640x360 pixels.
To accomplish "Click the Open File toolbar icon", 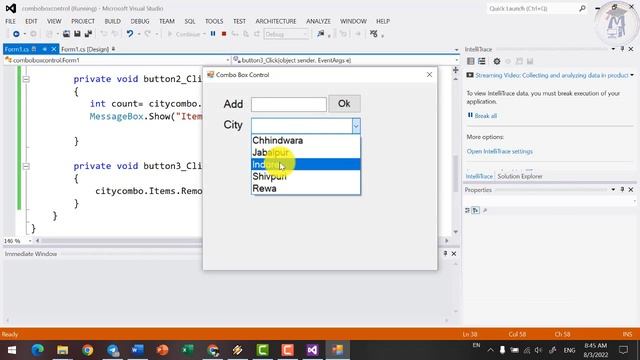I will pyautogui.click(x=66, y=34).
